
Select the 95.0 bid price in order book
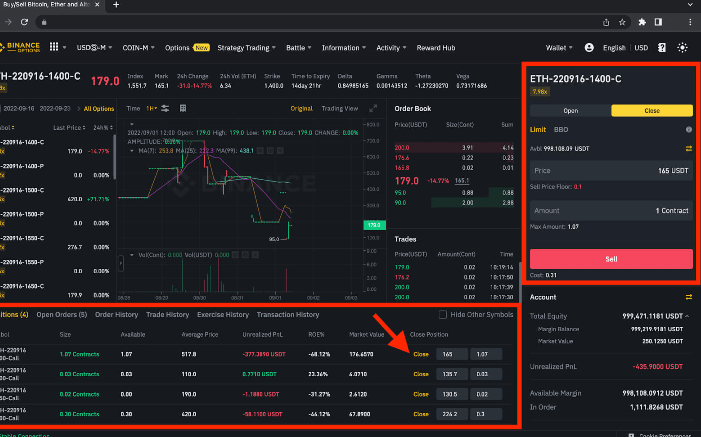(x=400, y=192)
